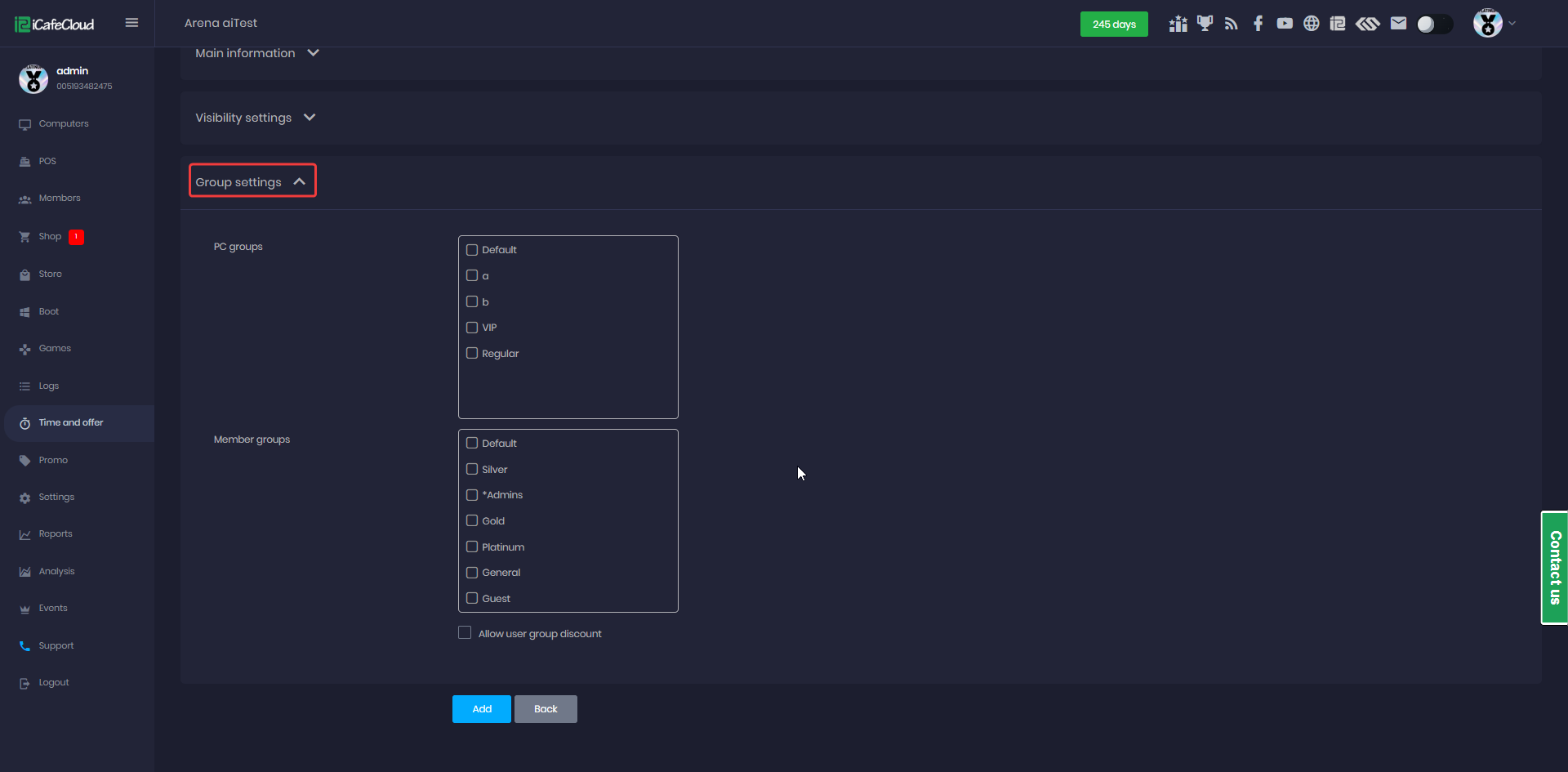Click the globe website icon

coord(1311,24)
